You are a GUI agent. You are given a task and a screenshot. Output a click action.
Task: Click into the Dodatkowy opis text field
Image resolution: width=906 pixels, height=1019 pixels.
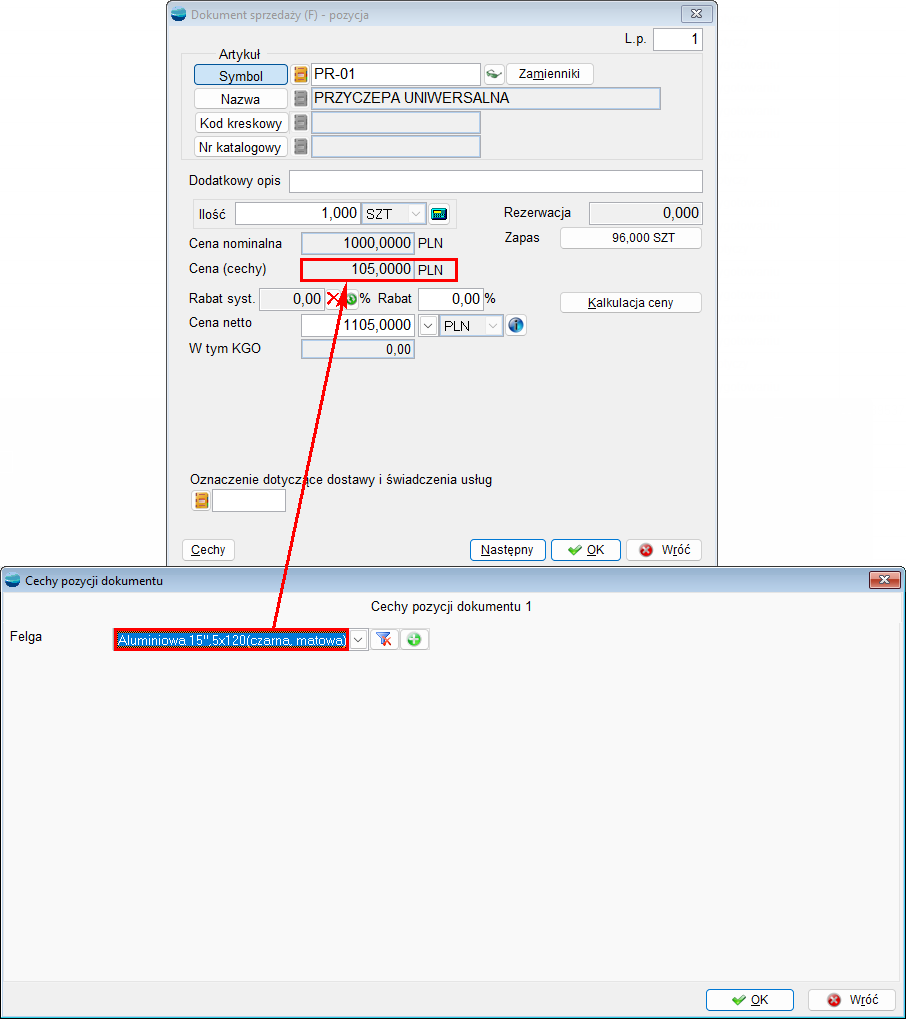pyautogui.click(x=495, y=181)
